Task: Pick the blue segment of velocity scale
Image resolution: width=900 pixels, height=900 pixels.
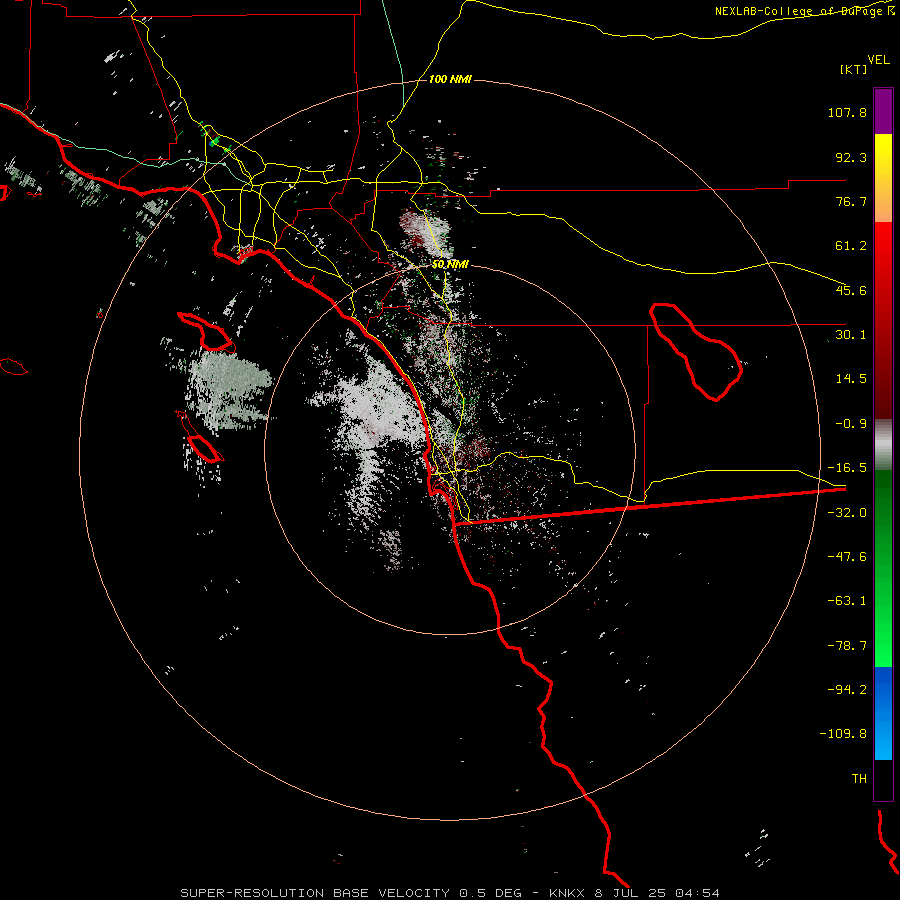Action: (883, 713)
